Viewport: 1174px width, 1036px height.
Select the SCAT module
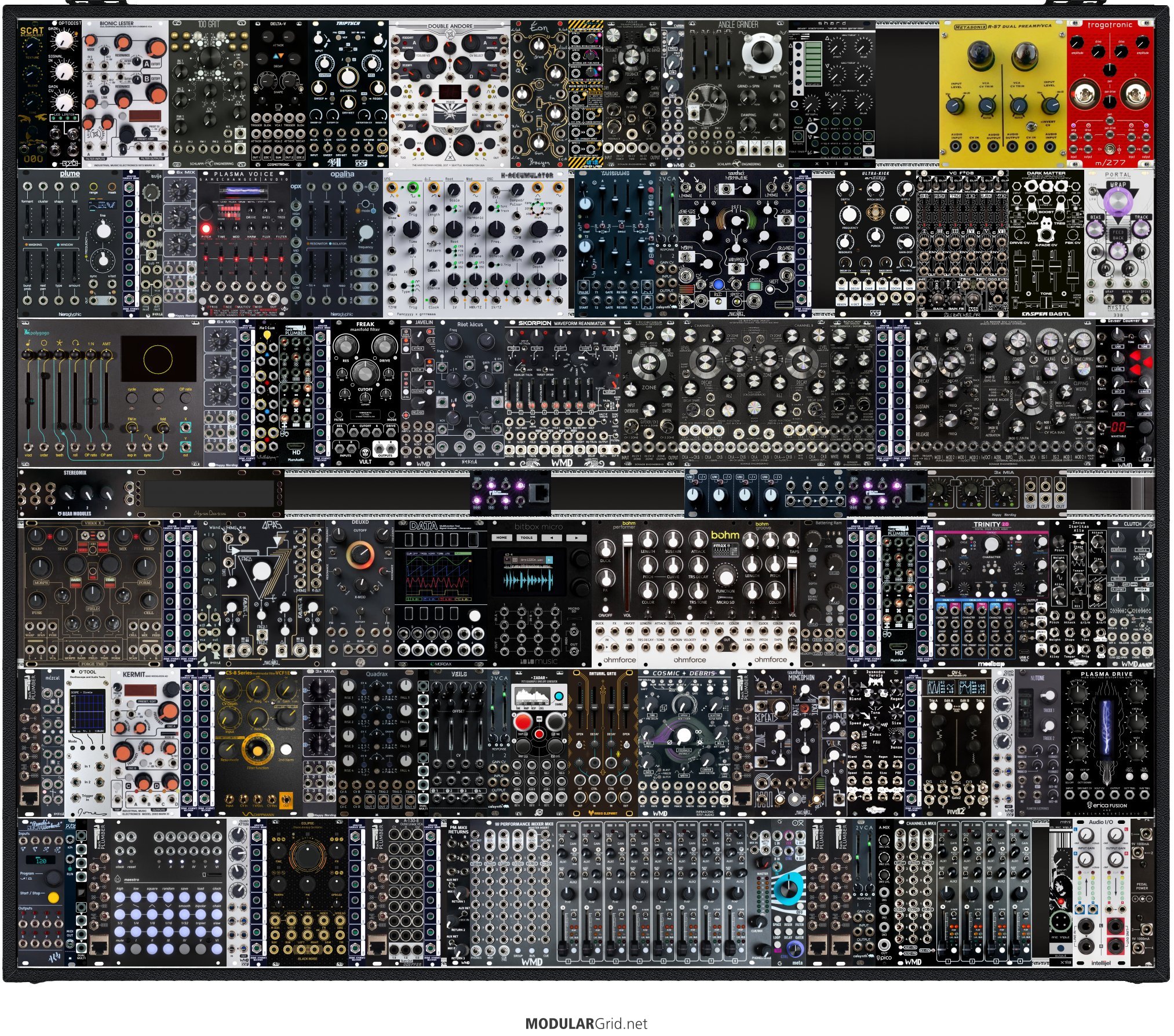[32, 95]
